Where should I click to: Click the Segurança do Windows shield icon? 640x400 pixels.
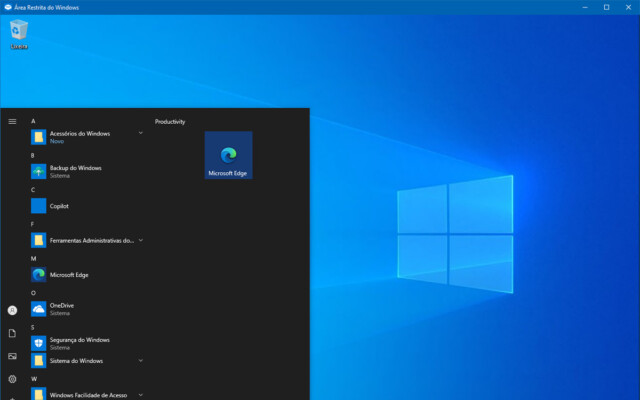pos(39,343)
